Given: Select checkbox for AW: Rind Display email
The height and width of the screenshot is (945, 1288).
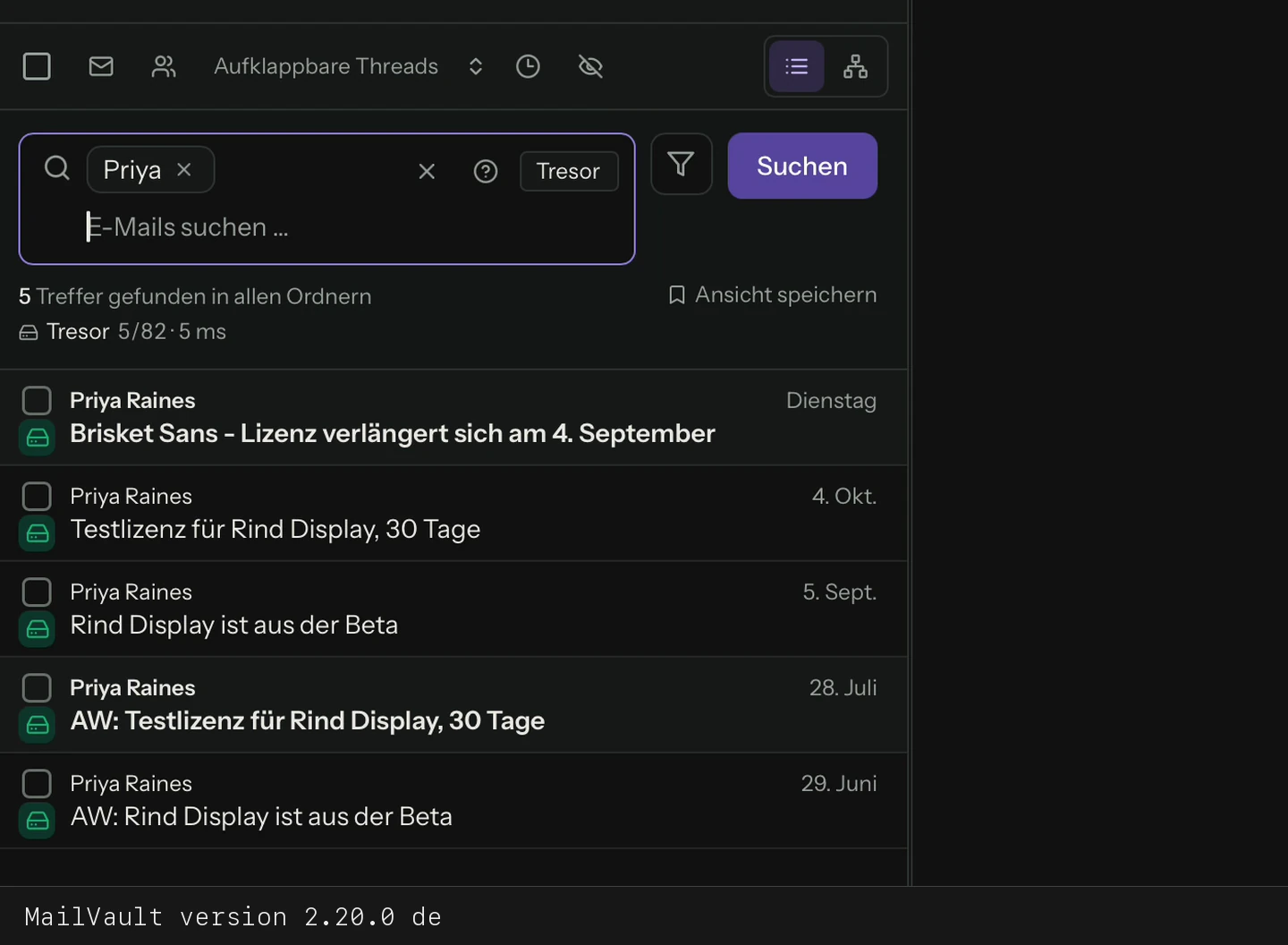Looking at the screenshot, I should point(37,783).
